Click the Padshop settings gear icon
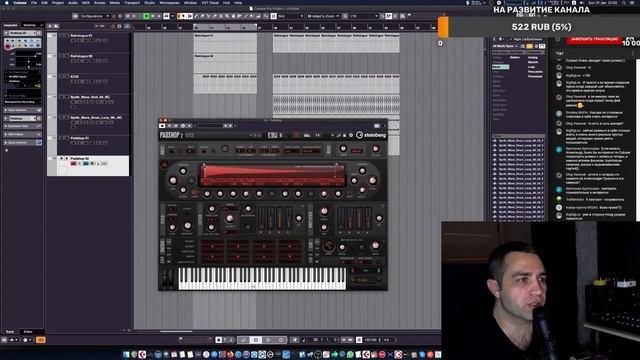The height and width of the screenshot is (360, 640). [351, 135]
